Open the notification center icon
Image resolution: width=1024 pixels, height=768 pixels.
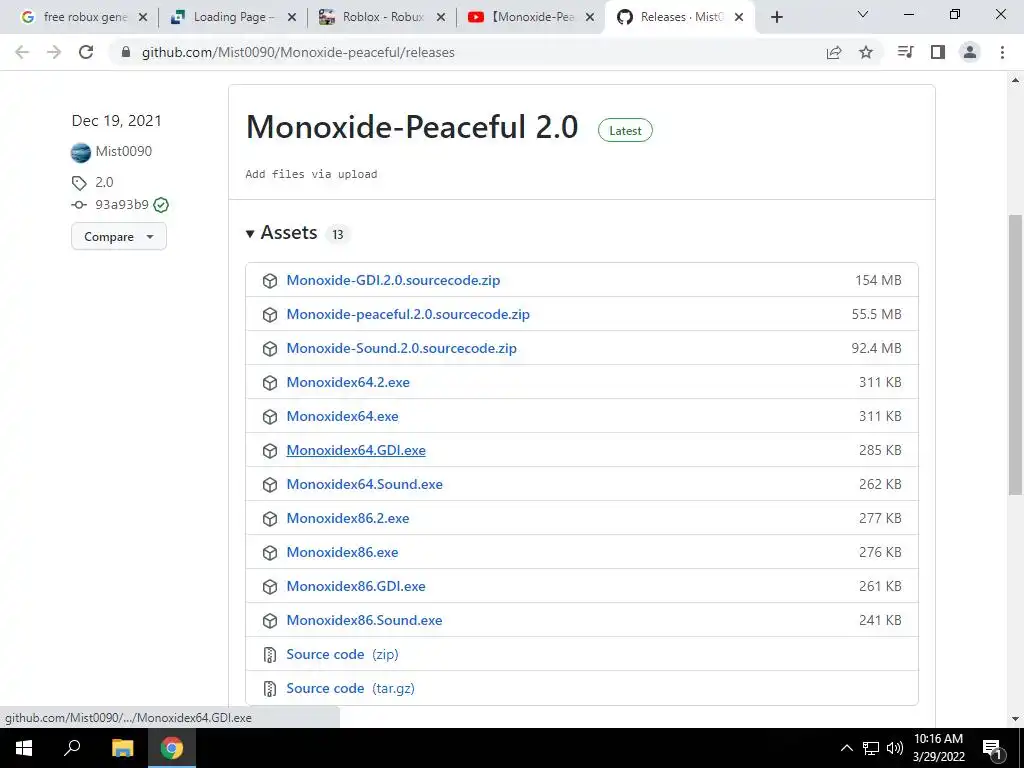point(992,748)
